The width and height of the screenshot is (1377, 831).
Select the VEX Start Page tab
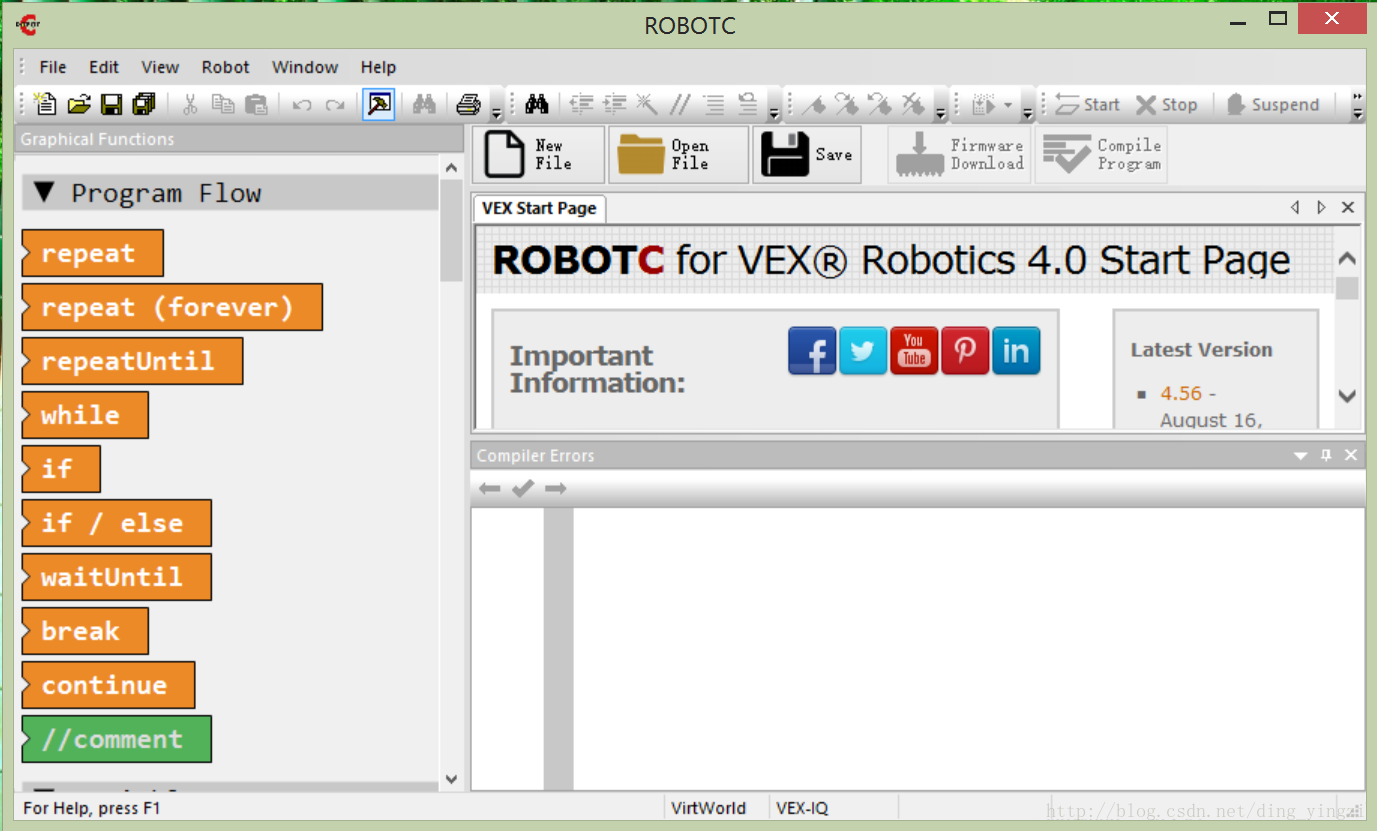tap(539, 208)
